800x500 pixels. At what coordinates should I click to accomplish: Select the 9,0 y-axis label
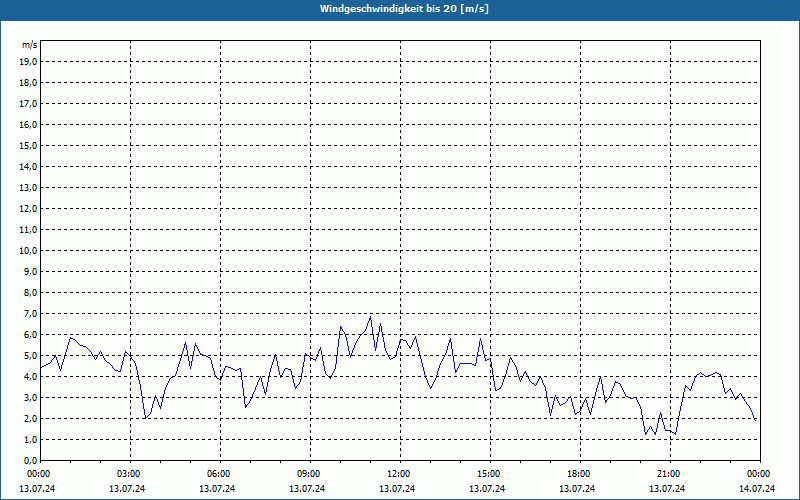(x=30, y=271)
